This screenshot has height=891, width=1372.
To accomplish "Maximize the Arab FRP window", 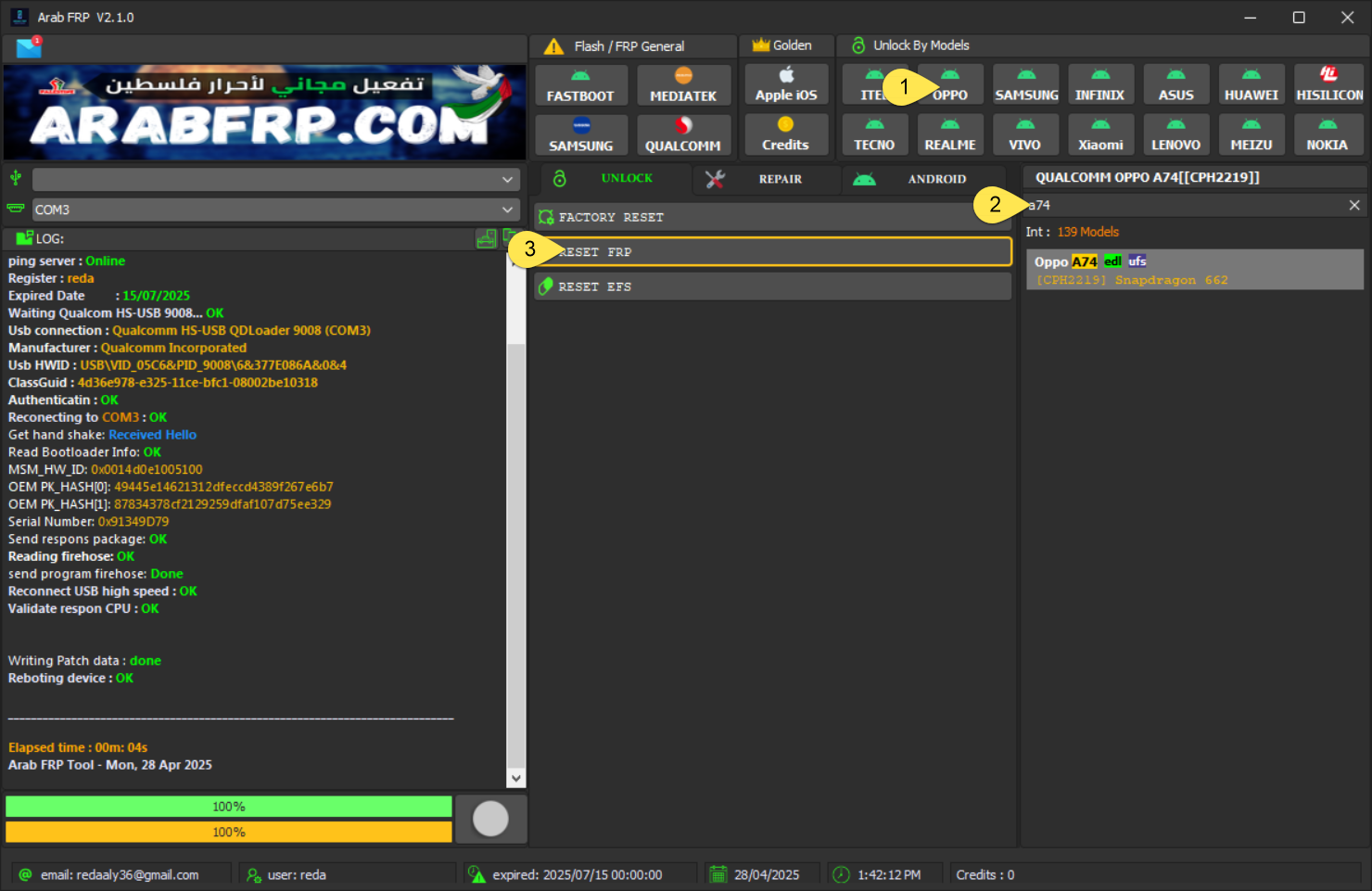I will 1299,18.
